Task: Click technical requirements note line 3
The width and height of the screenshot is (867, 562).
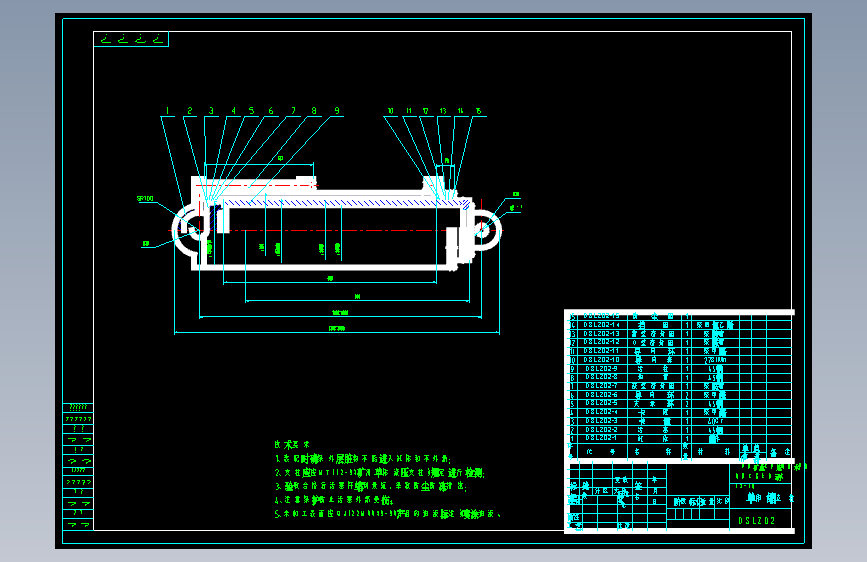Action: pos(371,487)
